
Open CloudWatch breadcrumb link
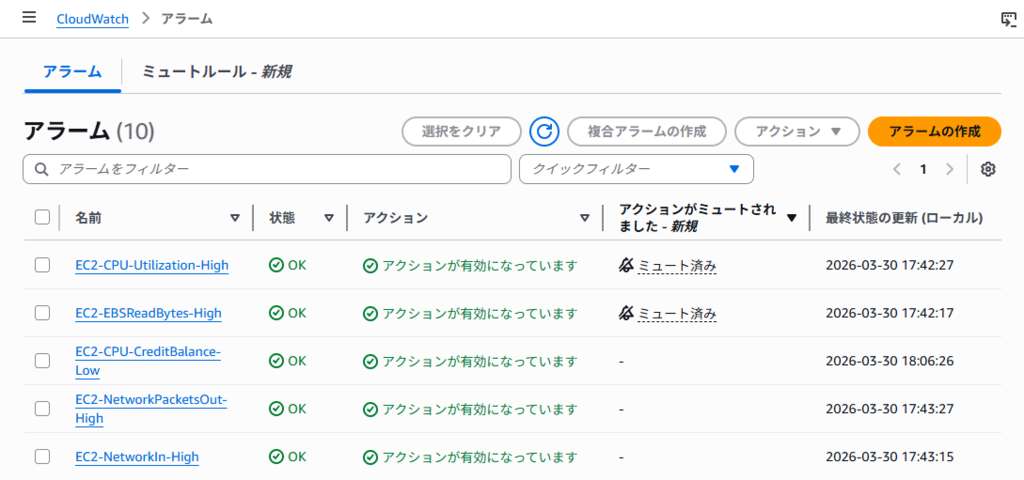92,19
